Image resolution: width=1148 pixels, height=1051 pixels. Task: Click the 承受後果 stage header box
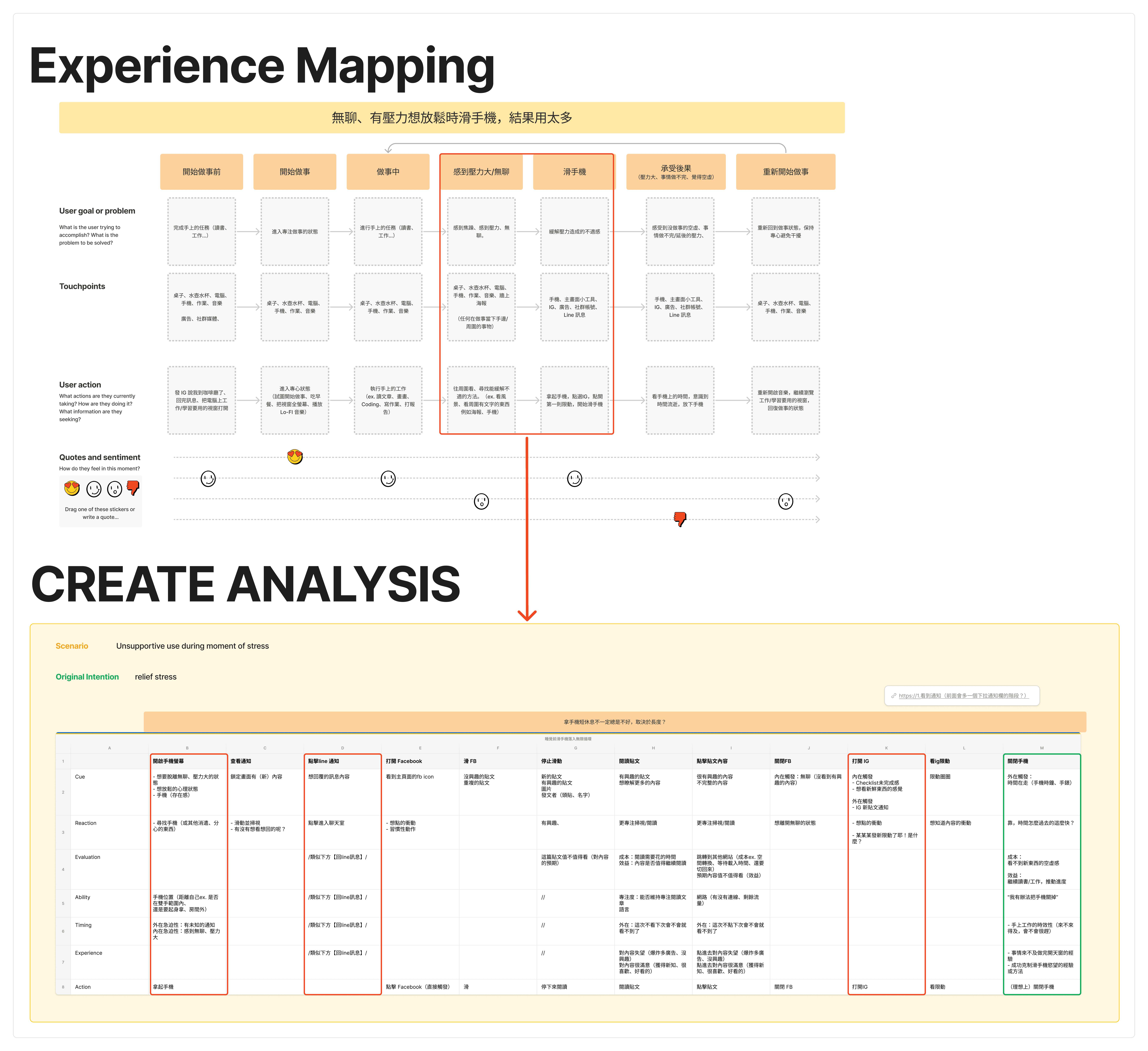(x=676, y=171)
